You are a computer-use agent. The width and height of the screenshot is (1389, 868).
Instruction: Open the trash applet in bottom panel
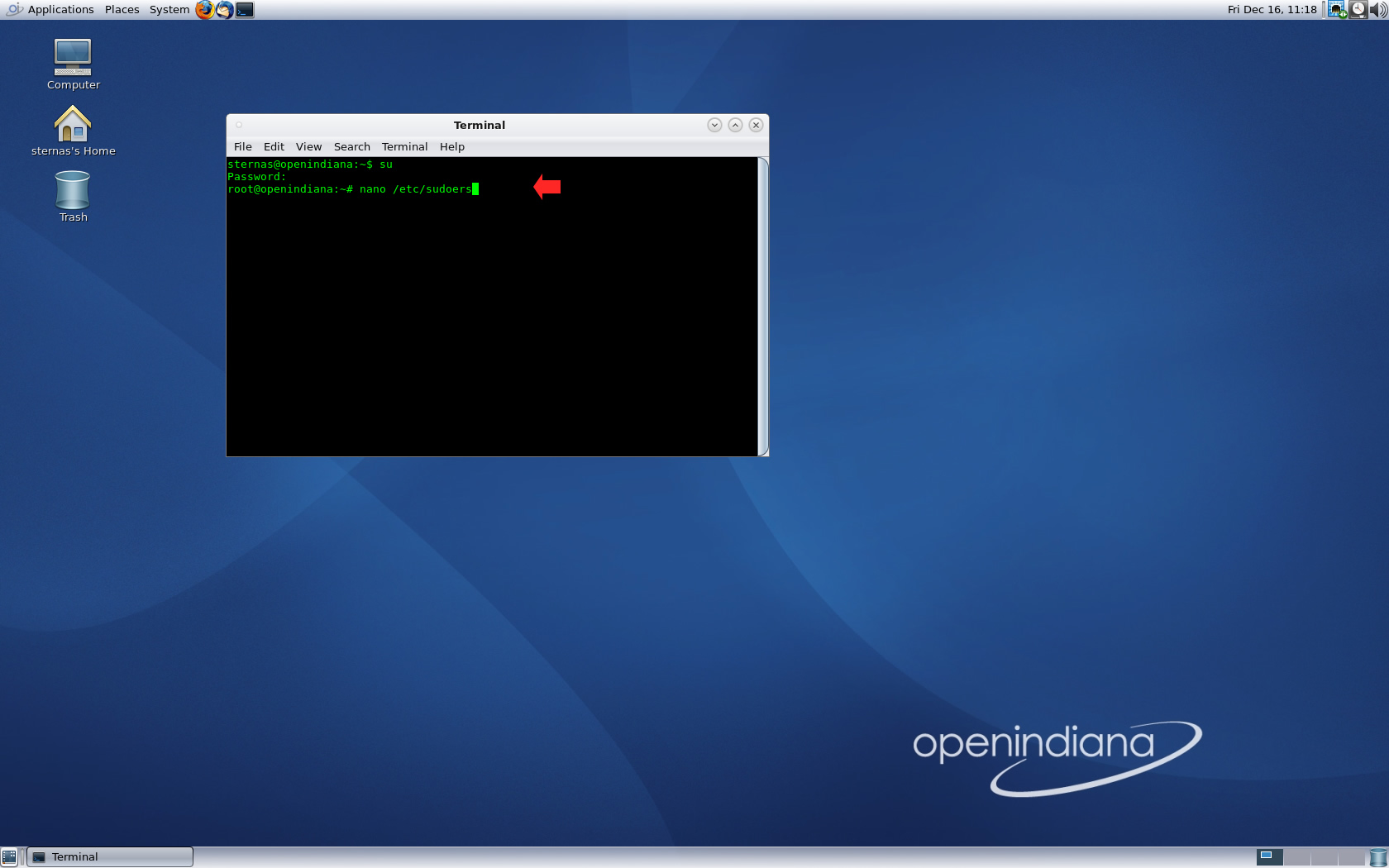click(1378, 857)
